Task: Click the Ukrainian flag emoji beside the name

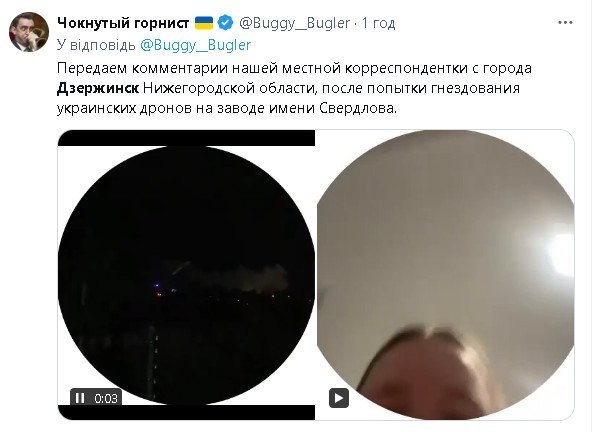Action: click(204, 23)
